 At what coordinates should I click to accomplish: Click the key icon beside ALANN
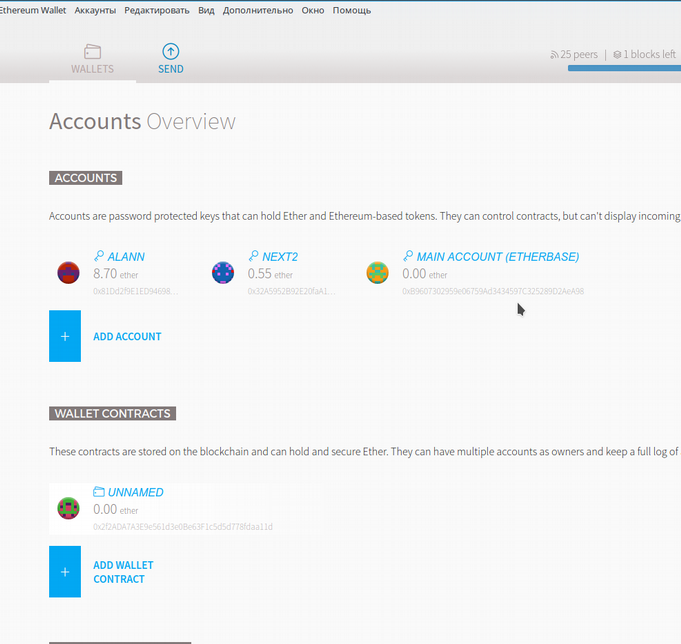click(99, 256)
